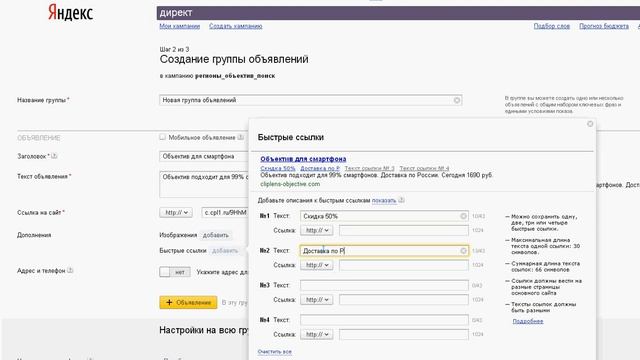Open protocol dropdown for Ссылка на сайт
The width and height of the screenshot is (640, 360).
click(x=176, y=212)
